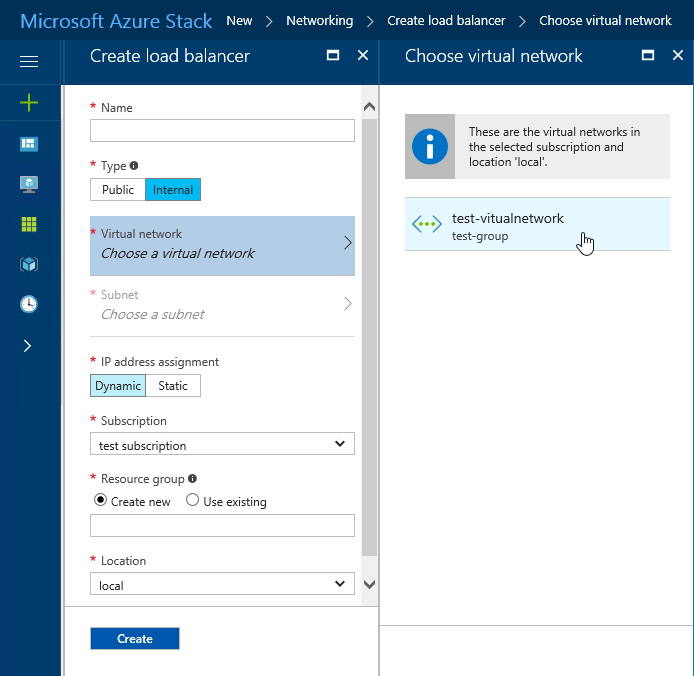Choose Static IP address assignment
The height and width of the screenshot is (676, 694).
pyautogui.click(x=173, y=386)
